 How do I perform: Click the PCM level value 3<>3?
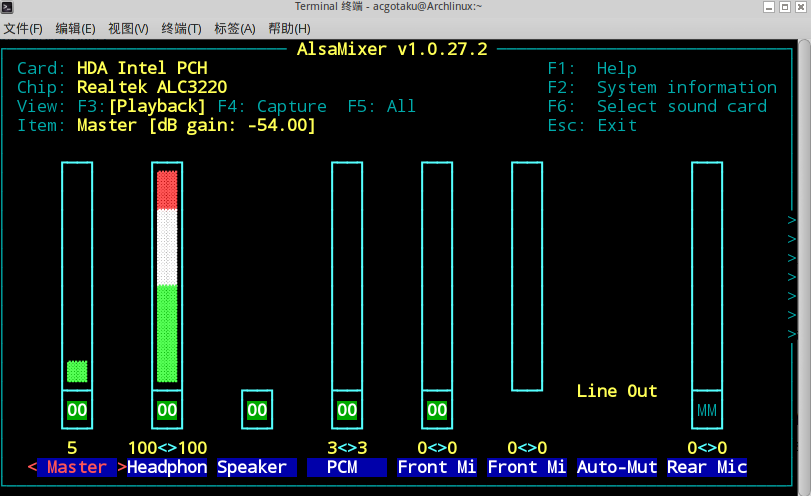pyautogui.click(x=347, y=448)
